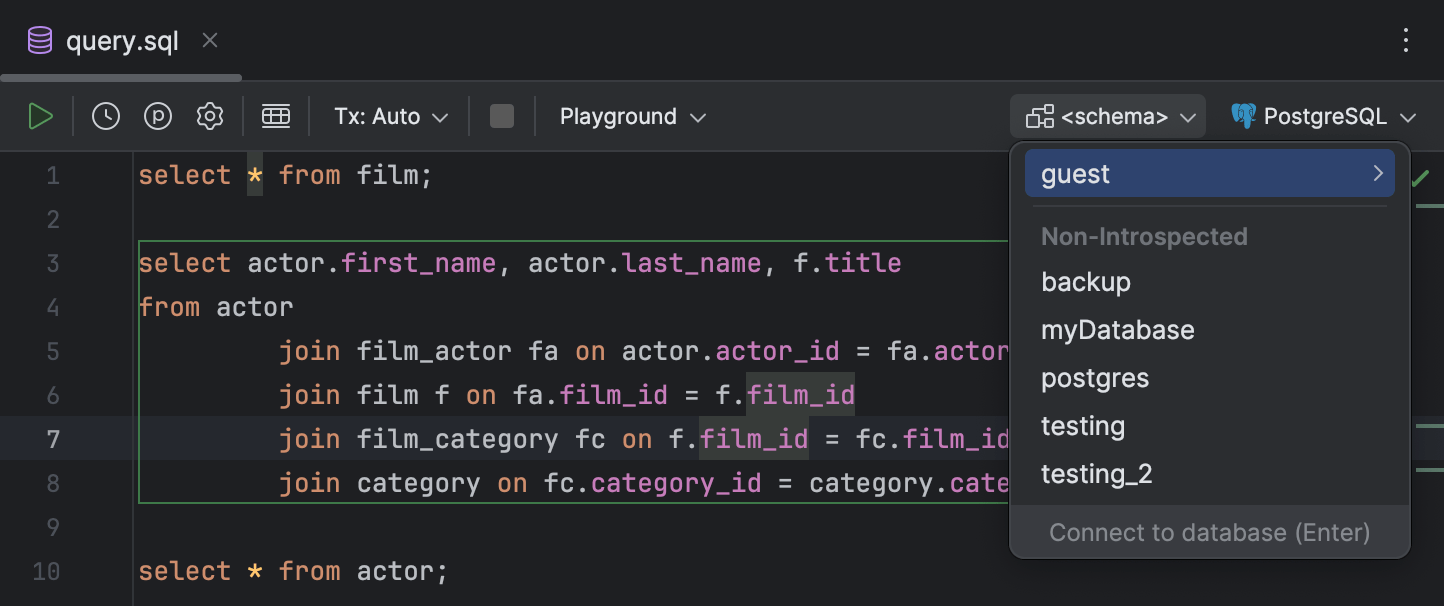Viewport: 1444px width, 606px height.
Task: Switch to the query.sql tab
Action: 122,41
